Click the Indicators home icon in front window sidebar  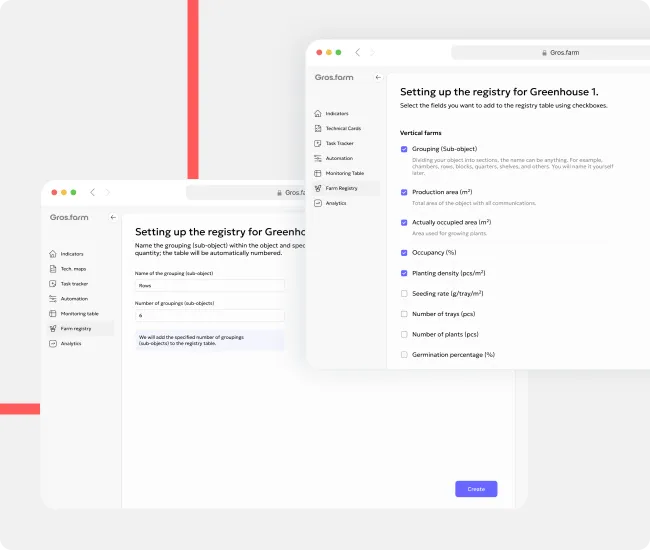318,114
